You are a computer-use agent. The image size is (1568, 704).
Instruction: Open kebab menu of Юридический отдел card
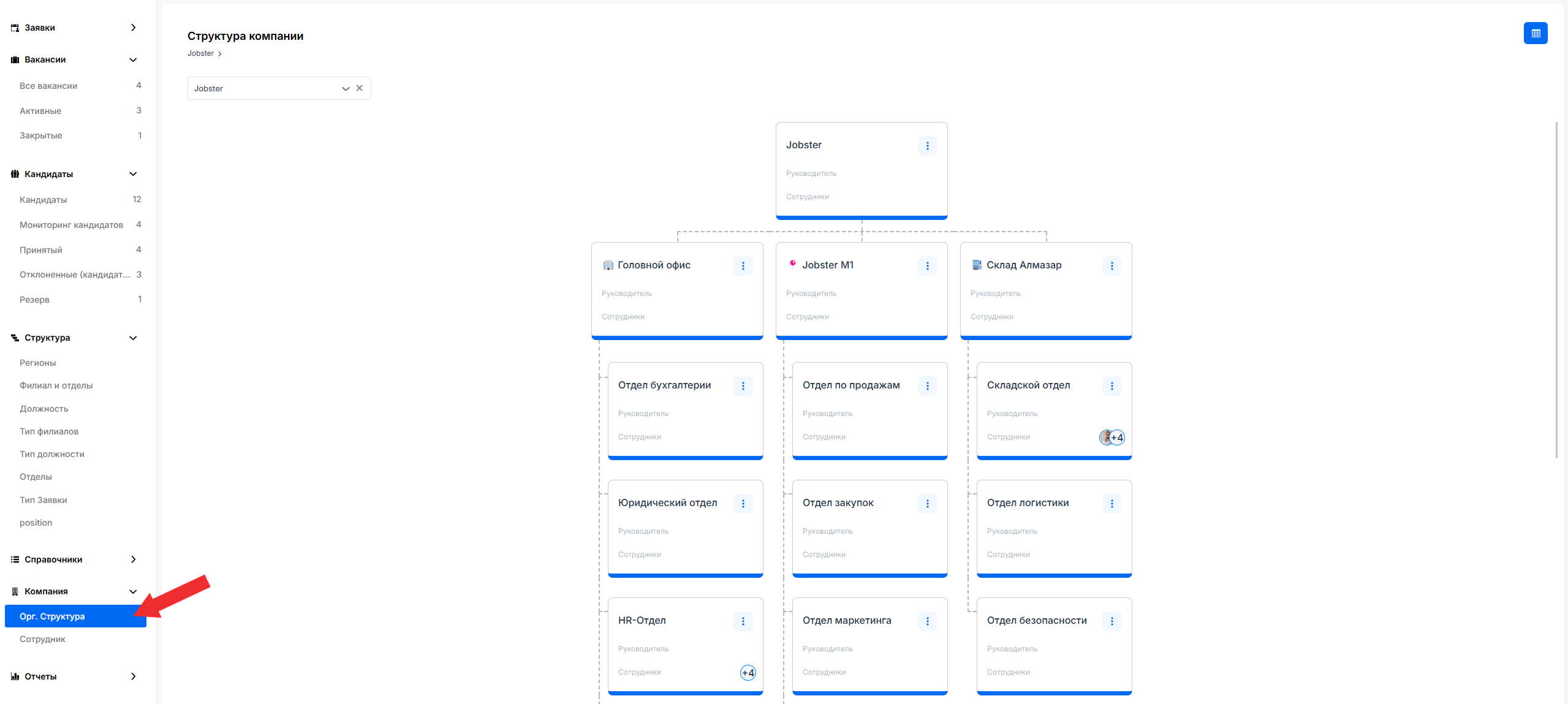[x=743, y=504]
